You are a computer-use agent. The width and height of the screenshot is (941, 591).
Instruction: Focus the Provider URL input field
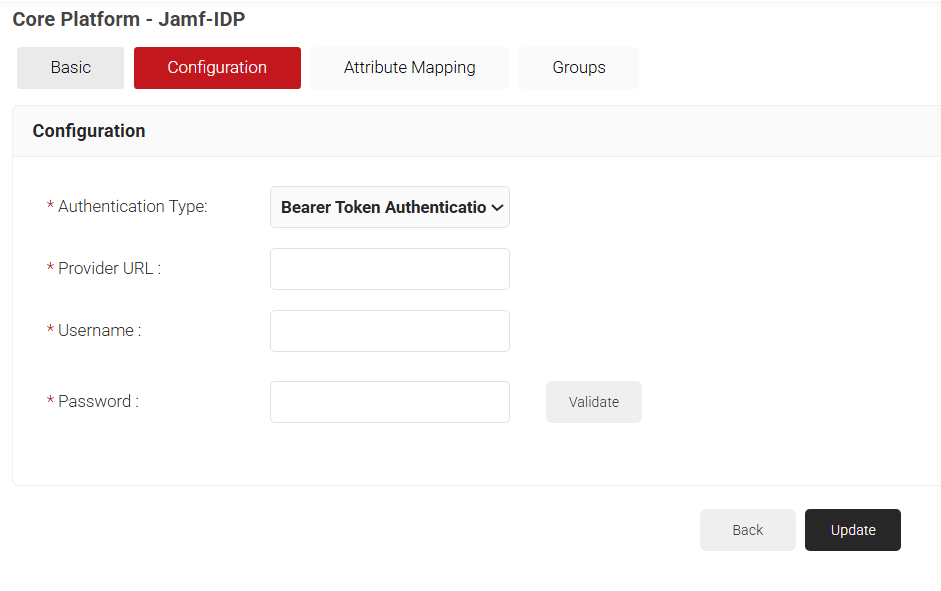(389, 269)
